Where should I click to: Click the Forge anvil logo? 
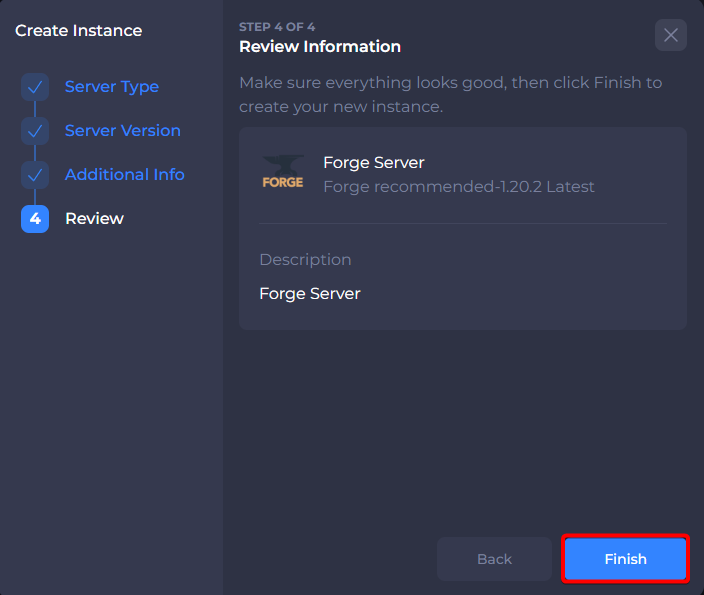pyautogui.click(x=282, y=173)
